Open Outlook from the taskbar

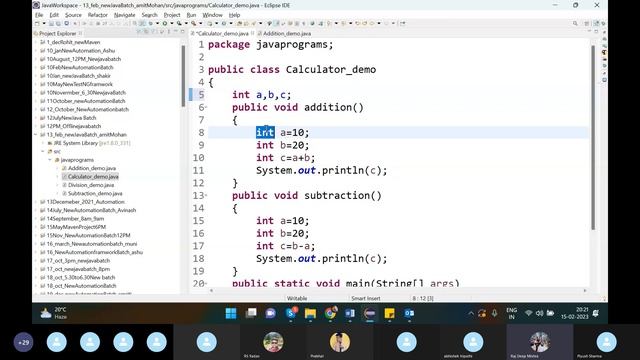click(409, 313)
